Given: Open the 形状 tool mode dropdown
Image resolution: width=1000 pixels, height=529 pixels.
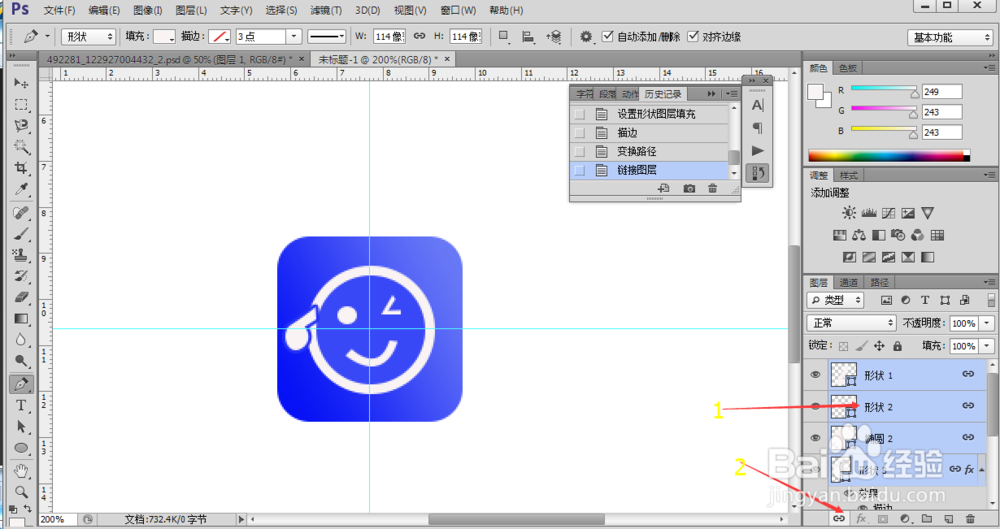Looking at the screenshot, I should (x=88, y=37).
